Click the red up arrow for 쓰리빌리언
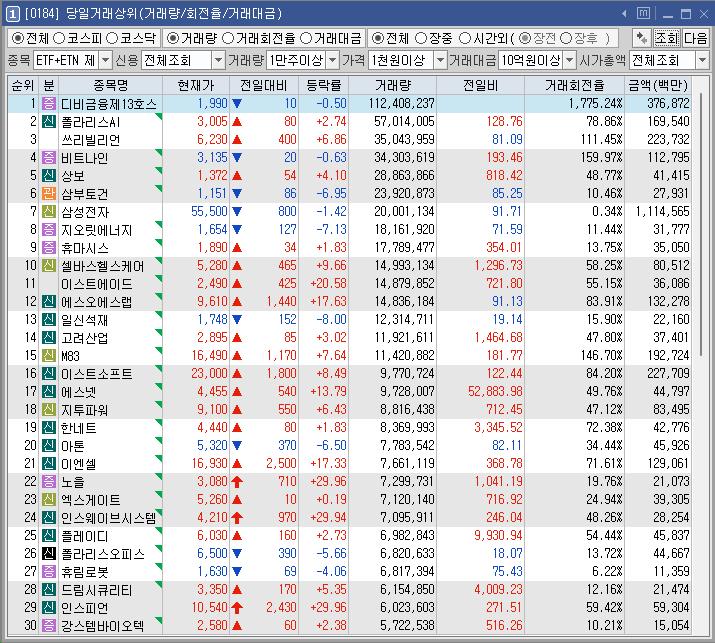Image resolution: width=715 pixels, height=643 pixels. (x=237, y=140)
